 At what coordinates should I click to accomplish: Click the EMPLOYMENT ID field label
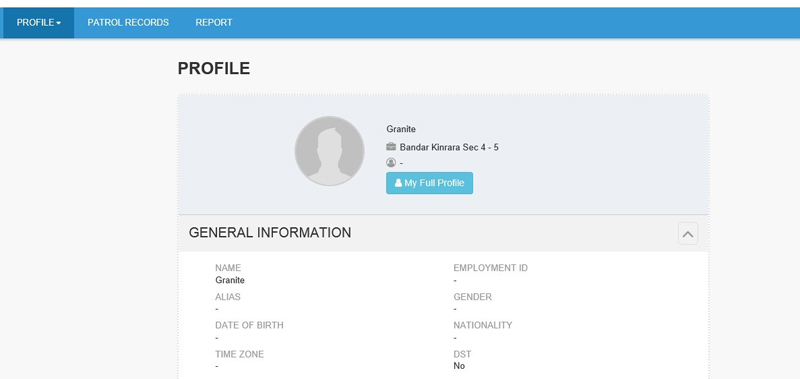[490, 268]
